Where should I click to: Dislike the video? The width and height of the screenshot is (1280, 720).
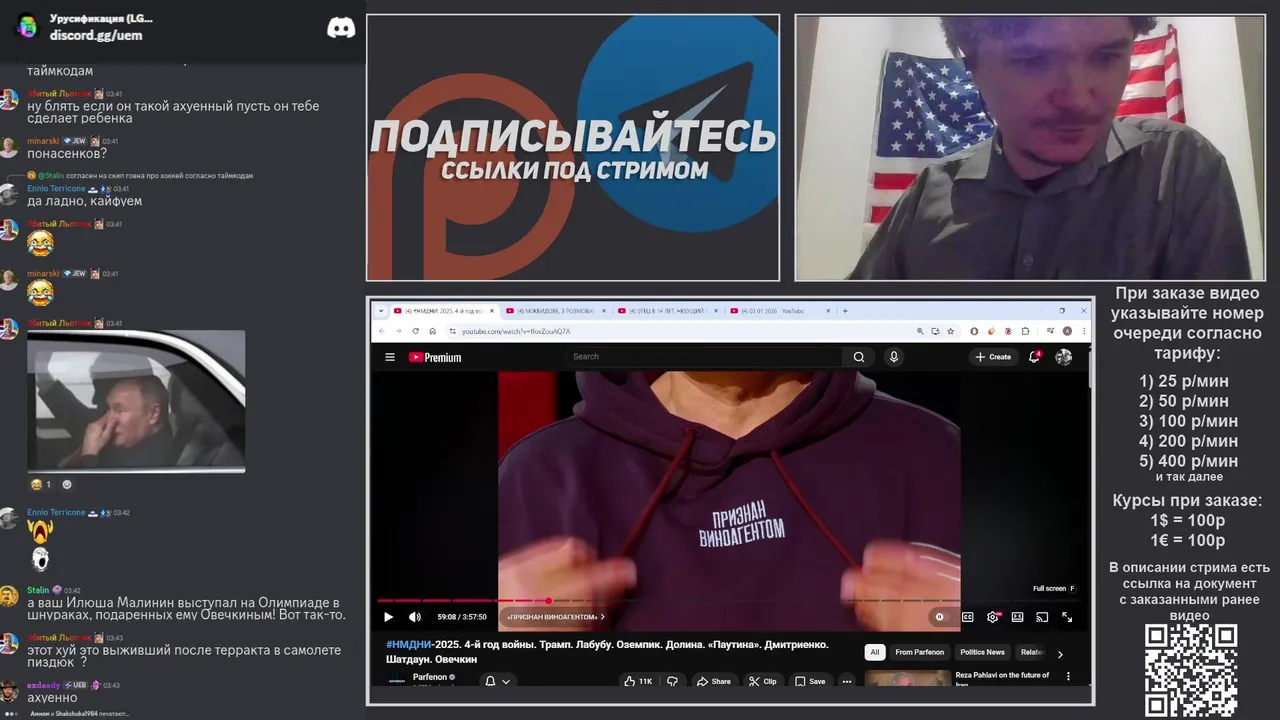[x=672, y=681]
